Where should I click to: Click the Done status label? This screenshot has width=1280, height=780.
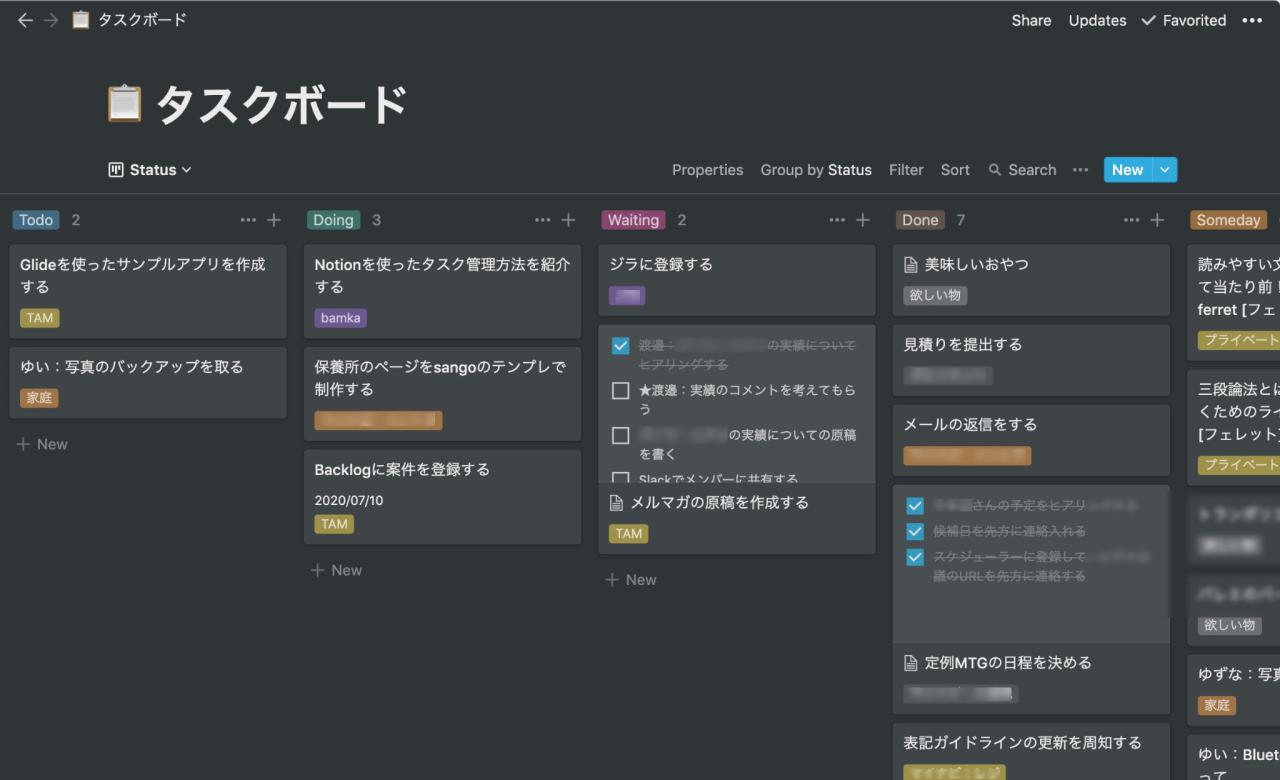point(920,220)
